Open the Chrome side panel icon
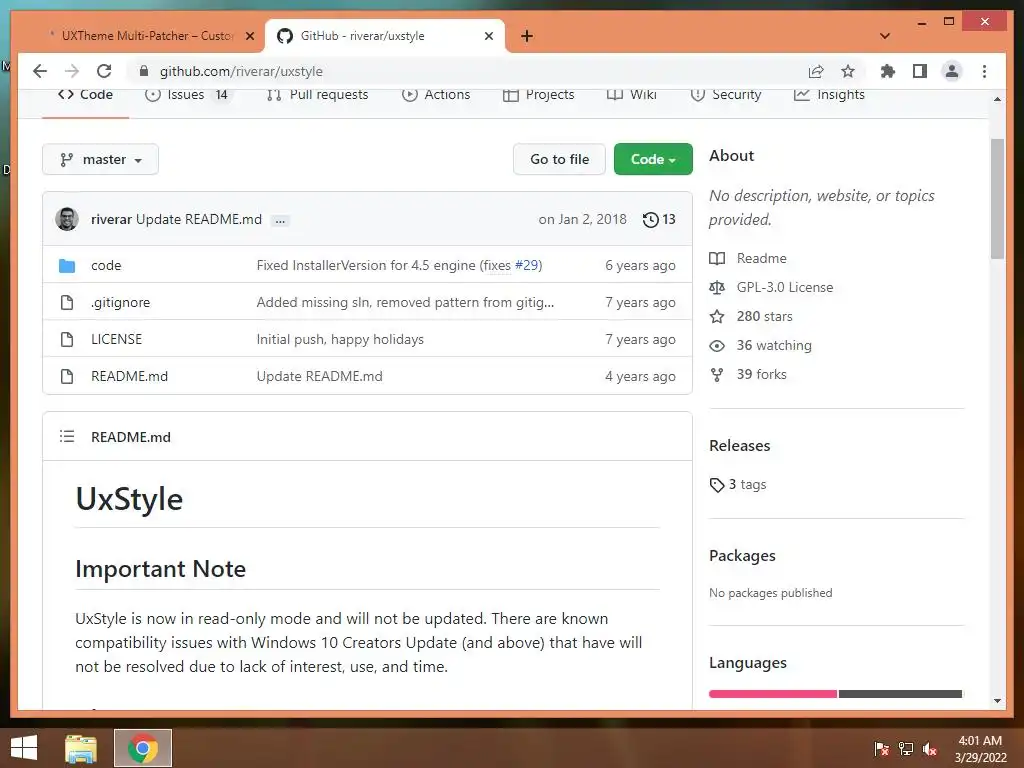 point(920,71)
